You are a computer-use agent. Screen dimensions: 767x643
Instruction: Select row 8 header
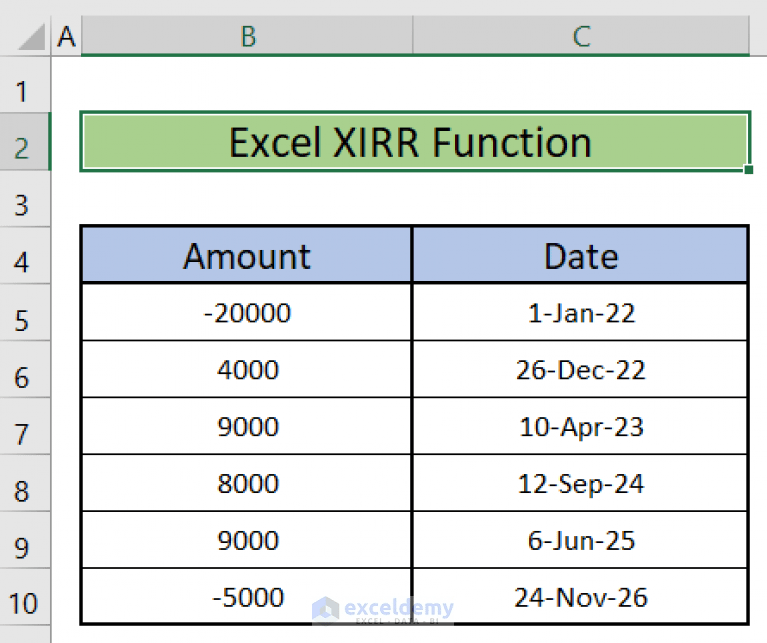[25, 483]
